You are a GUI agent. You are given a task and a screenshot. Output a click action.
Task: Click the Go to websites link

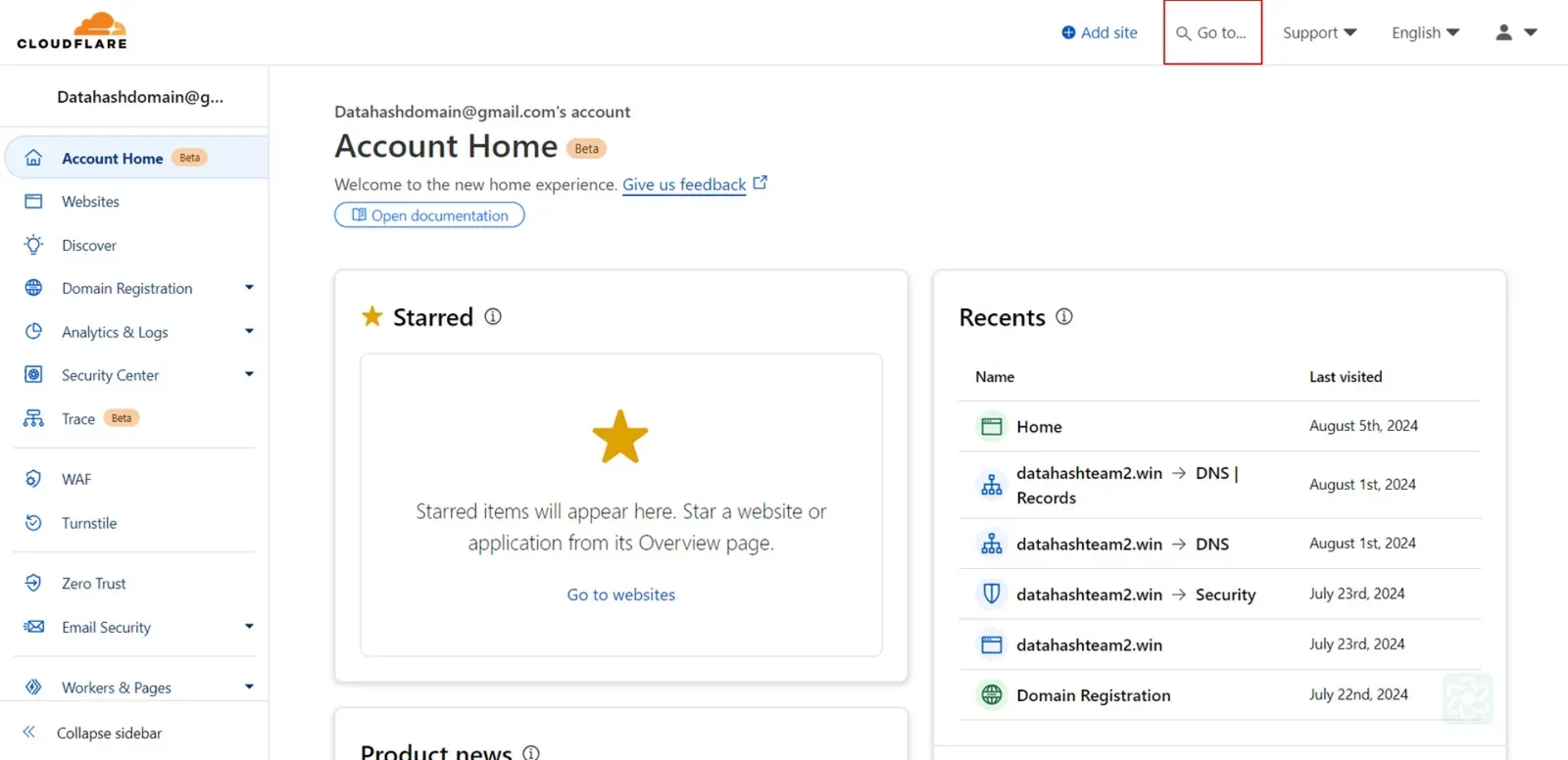621,594
